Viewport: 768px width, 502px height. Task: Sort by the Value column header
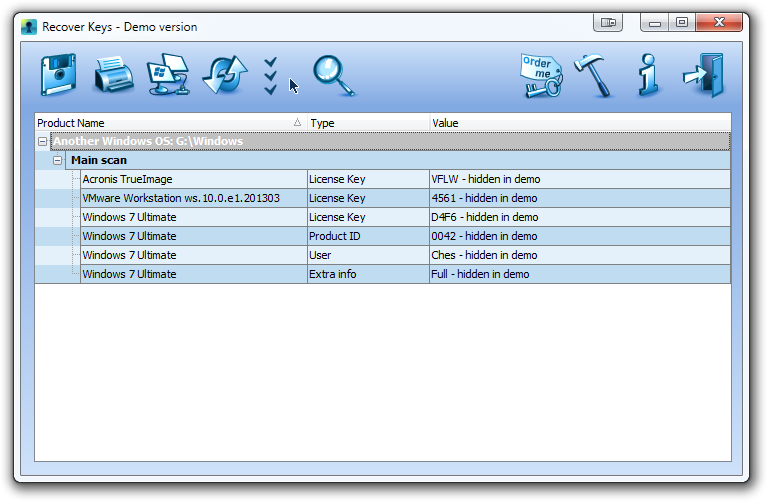pyautogui.click(x=580, y=123)
